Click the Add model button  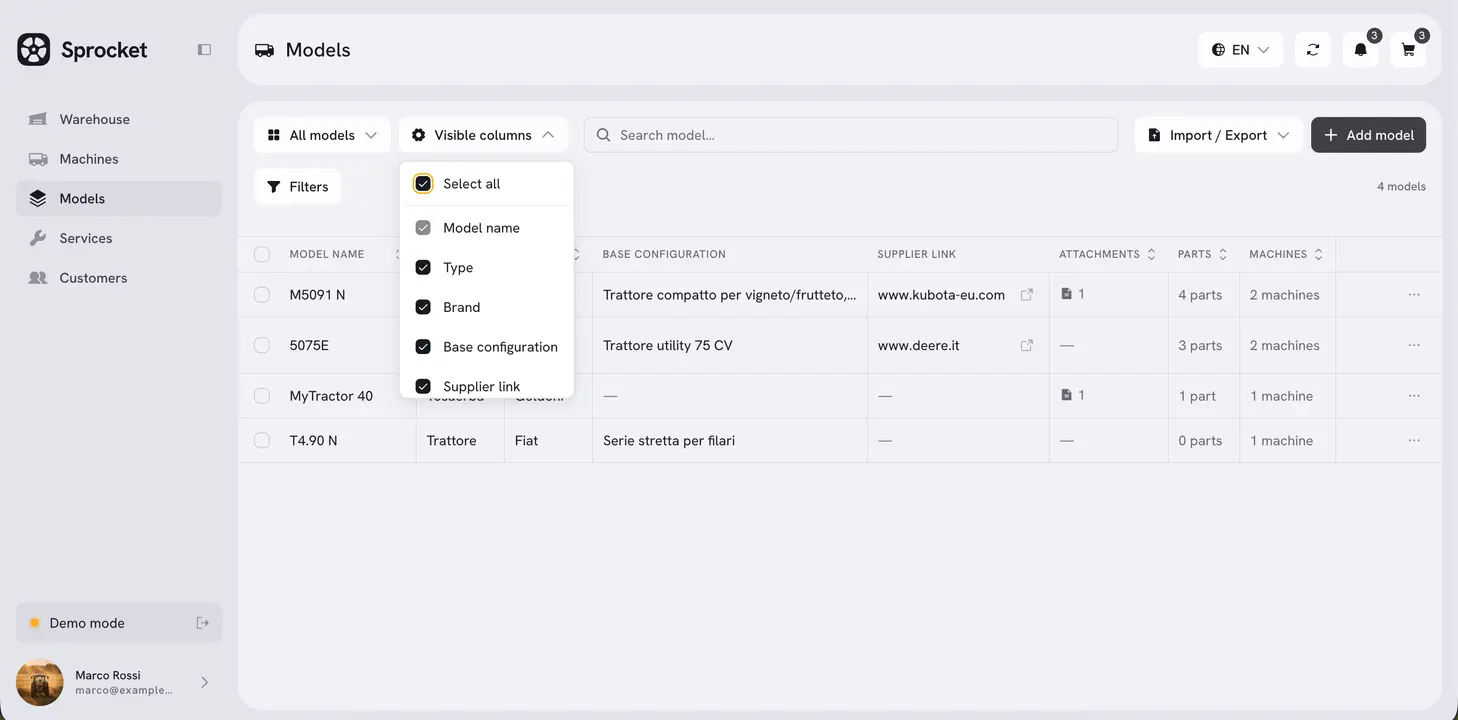[1368, 135]
